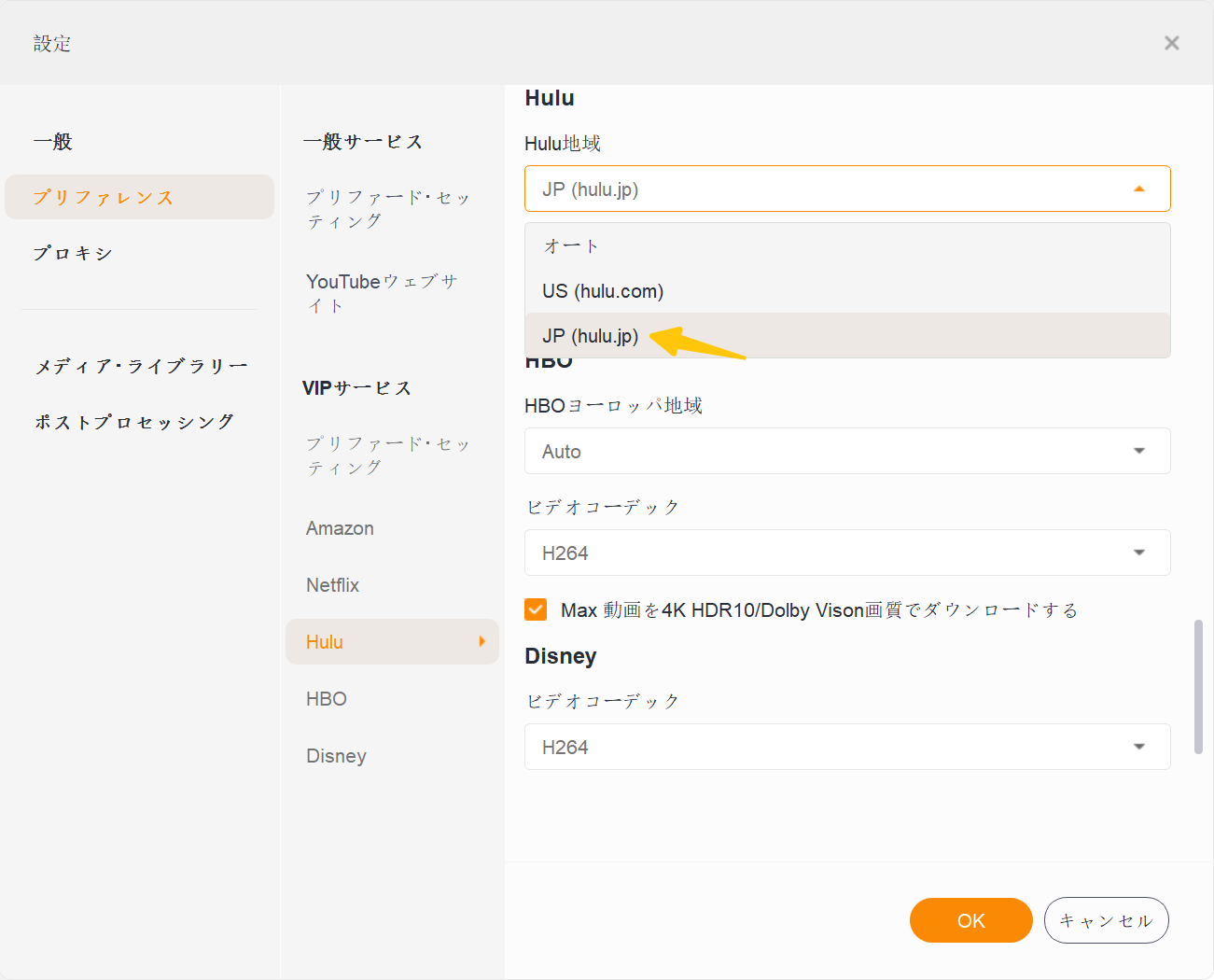1214x980 pixels.
Task: Open プリファード・セッティング under 一般サービス
Action: (389, 209)
